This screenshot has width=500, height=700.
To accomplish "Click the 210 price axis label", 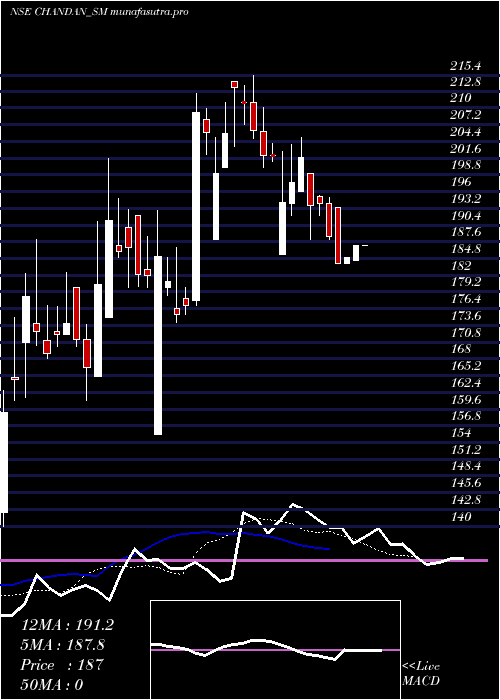I will [461, 98].
